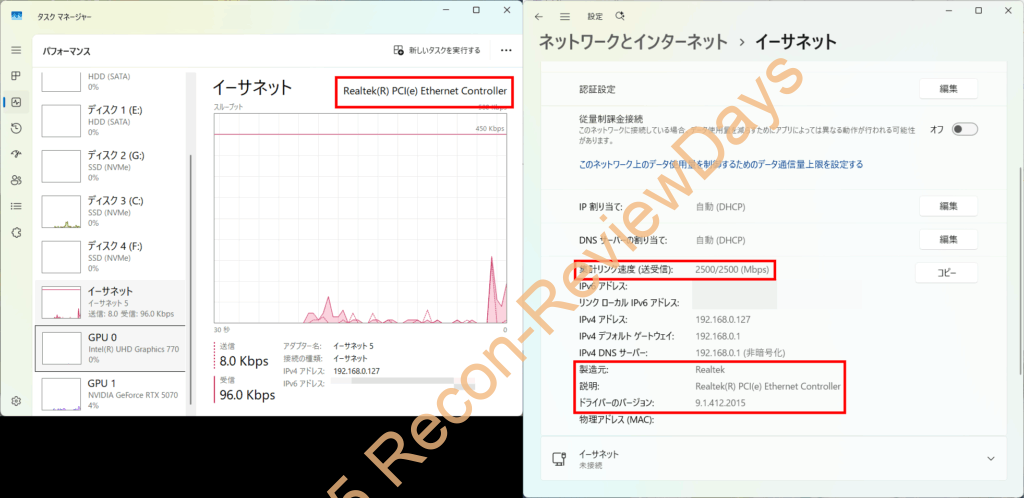1024x498 pixels.
Task: Click コピー button for network properties
Action: click(946, 273)
